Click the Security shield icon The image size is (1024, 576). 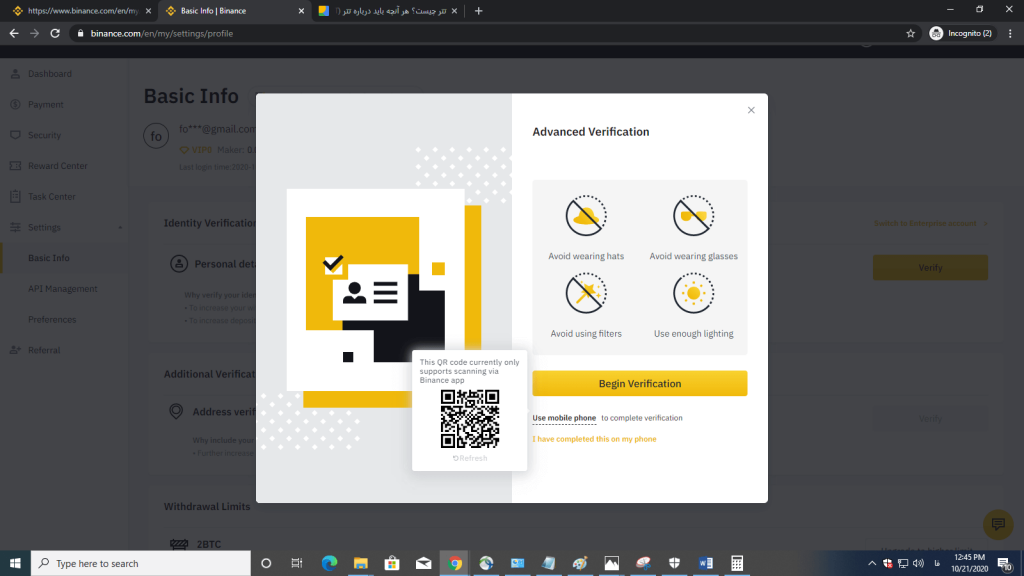point(15,135)
